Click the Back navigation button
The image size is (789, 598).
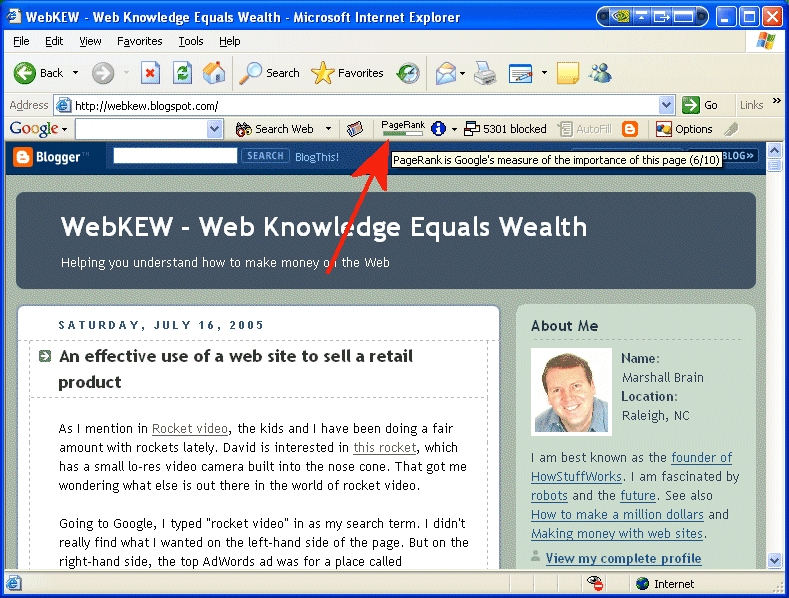tap(39, 73)
